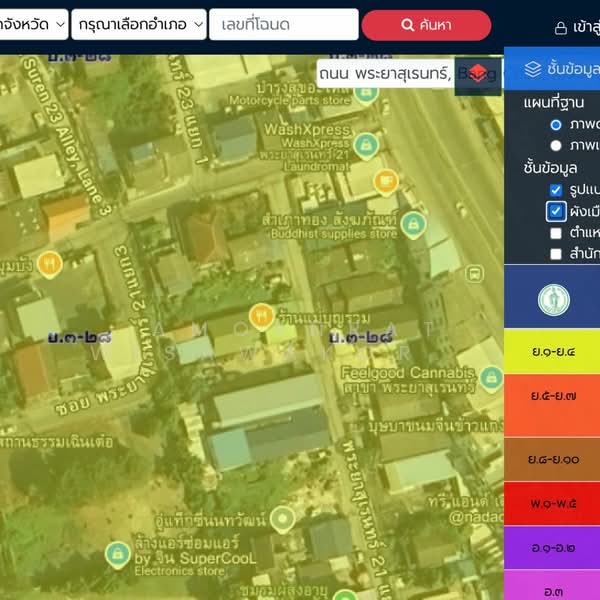The image size is (600, 600).
Task: Click the title deed number input field
Action: pyautogui.click(x=283, y=25)
